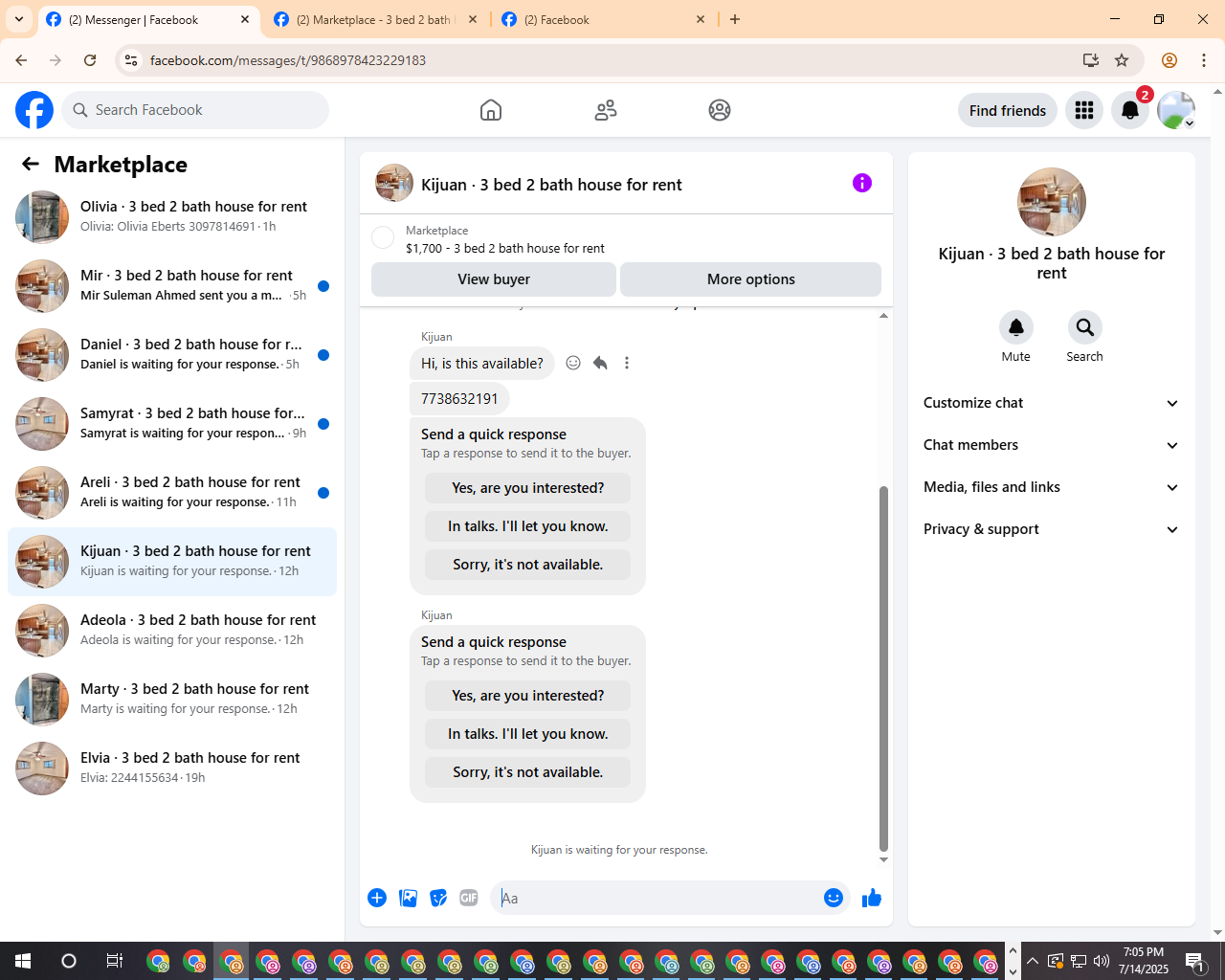
Task: Open Daniel's house for rent conversation
Action: (172, 355)
